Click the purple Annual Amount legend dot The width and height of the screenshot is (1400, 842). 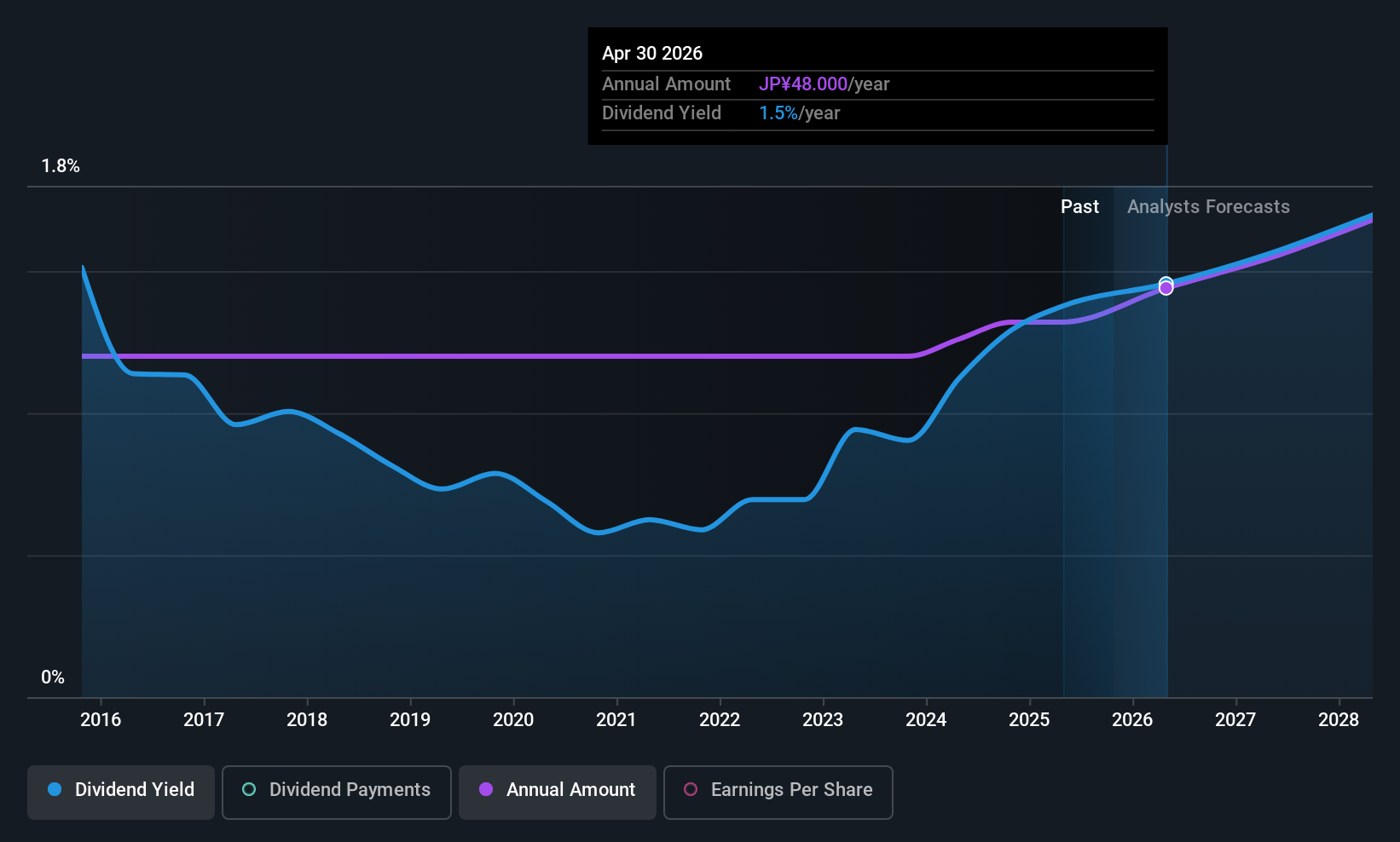[486, 790]
